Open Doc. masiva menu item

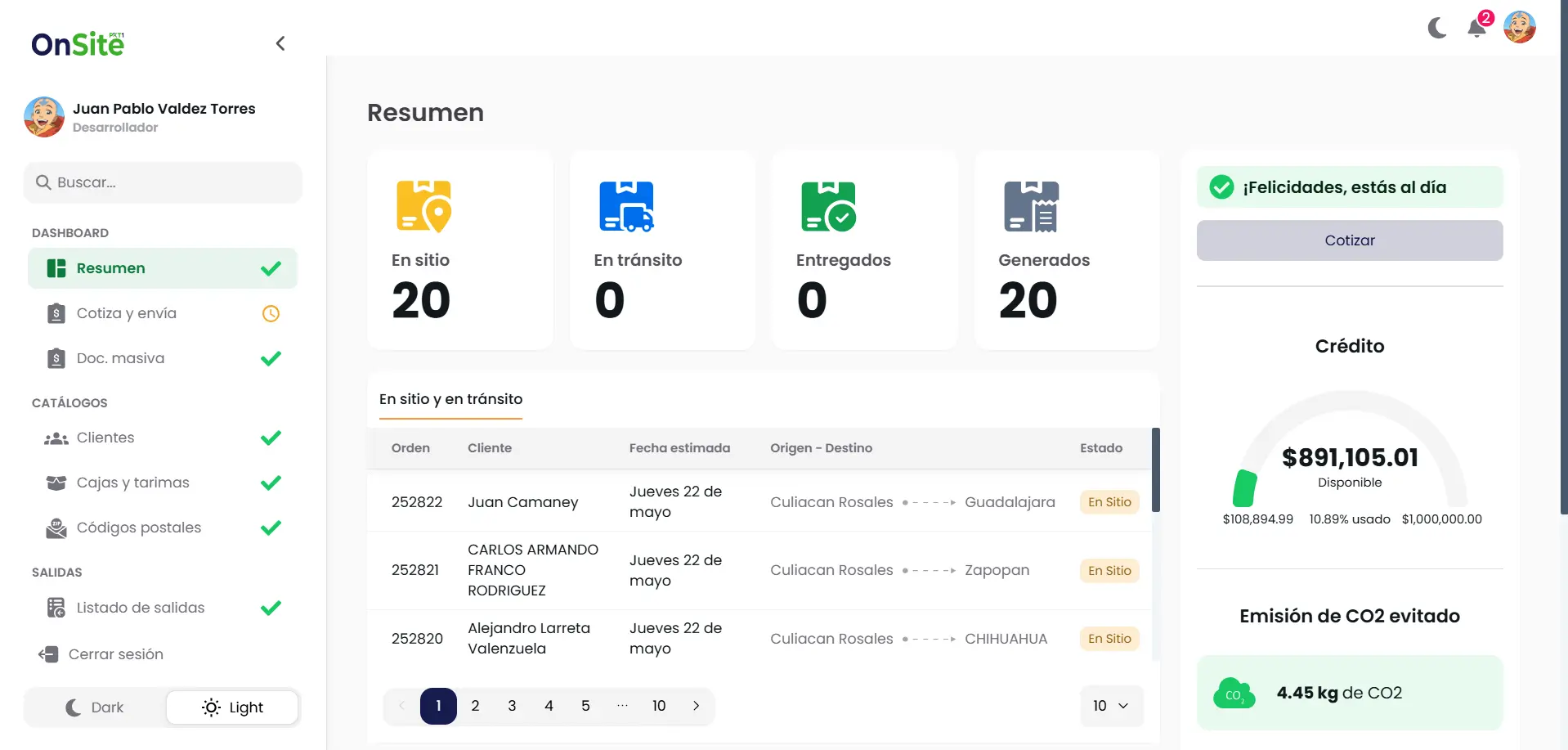tap(163, 358)
